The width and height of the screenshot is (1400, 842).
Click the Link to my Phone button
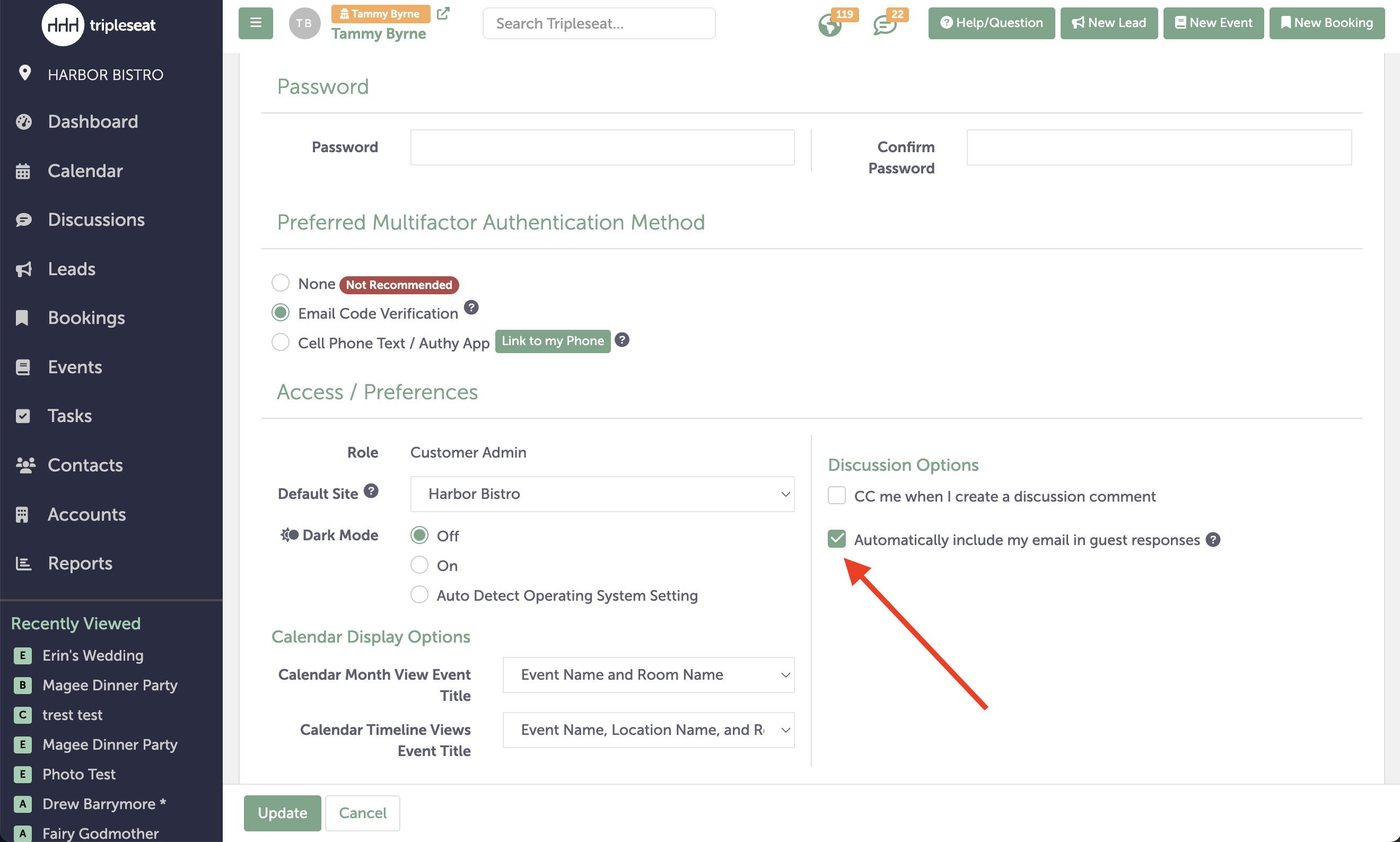point(553,341)
